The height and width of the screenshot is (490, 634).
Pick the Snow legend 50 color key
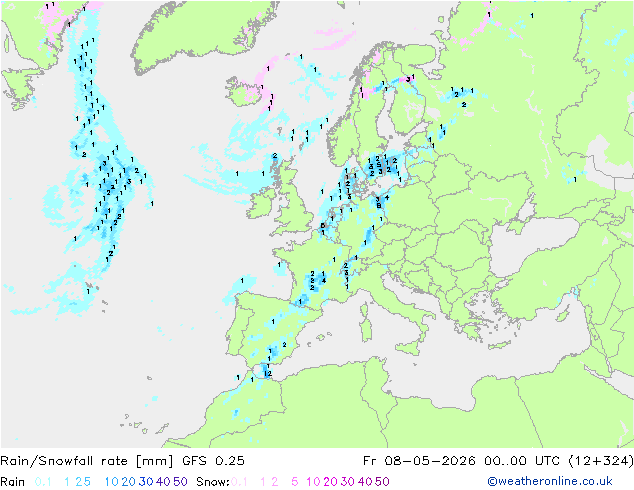tap(382, 482)
